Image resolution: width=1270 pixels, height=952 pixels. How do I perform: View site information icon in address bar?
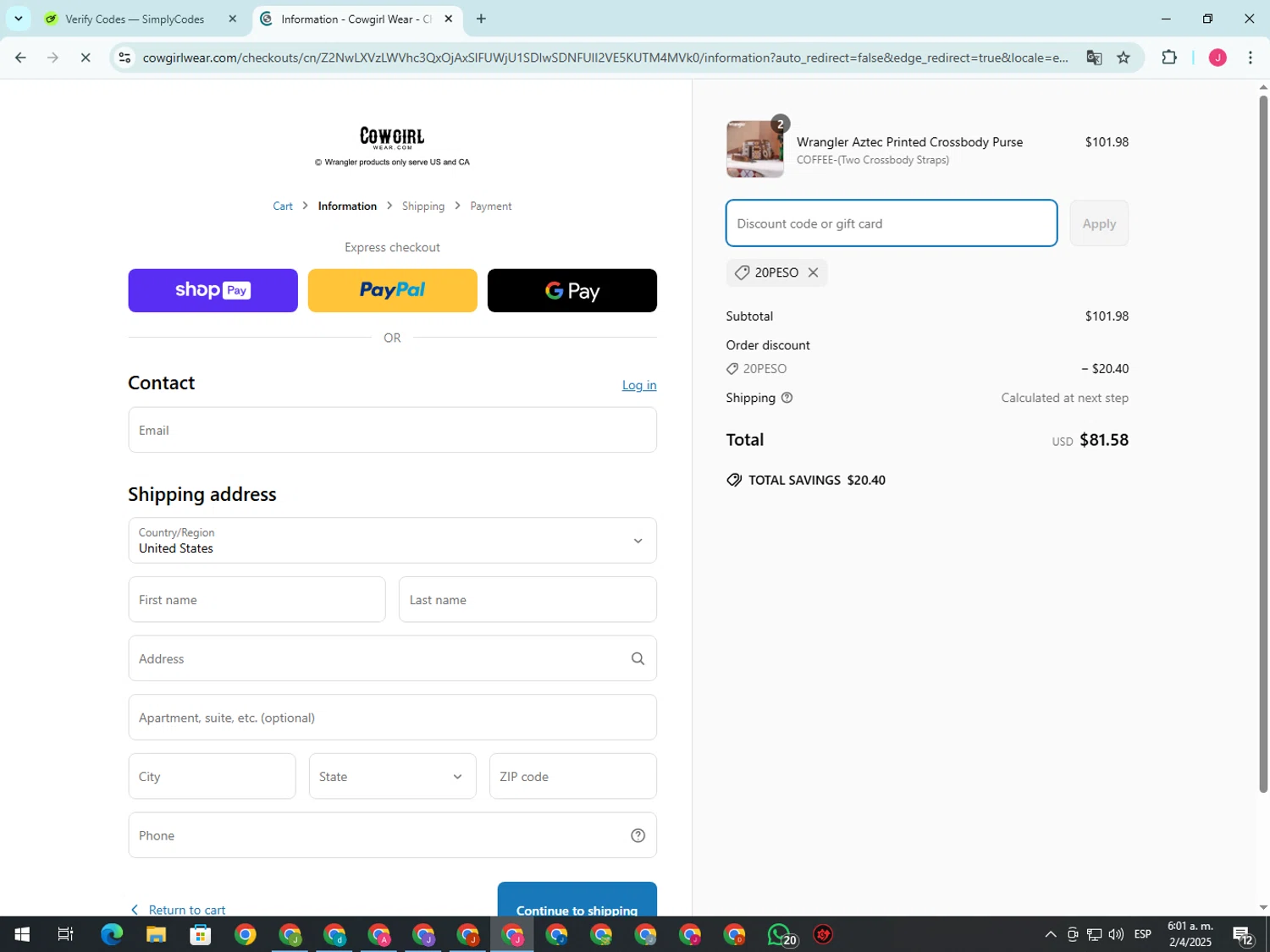124,58
